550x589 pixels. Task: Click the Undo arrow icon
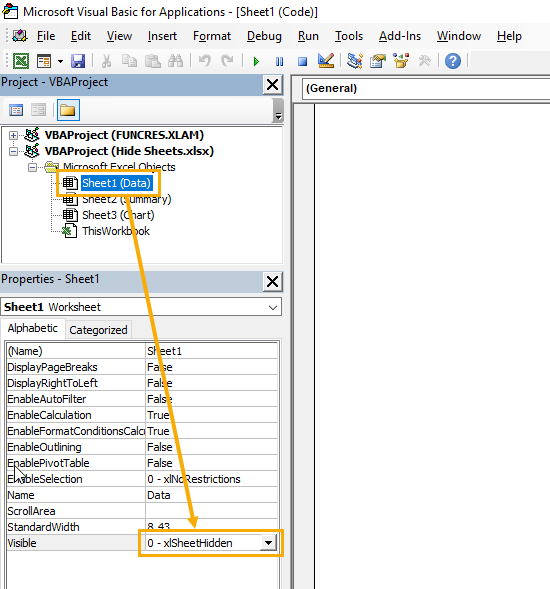(204, 60)
